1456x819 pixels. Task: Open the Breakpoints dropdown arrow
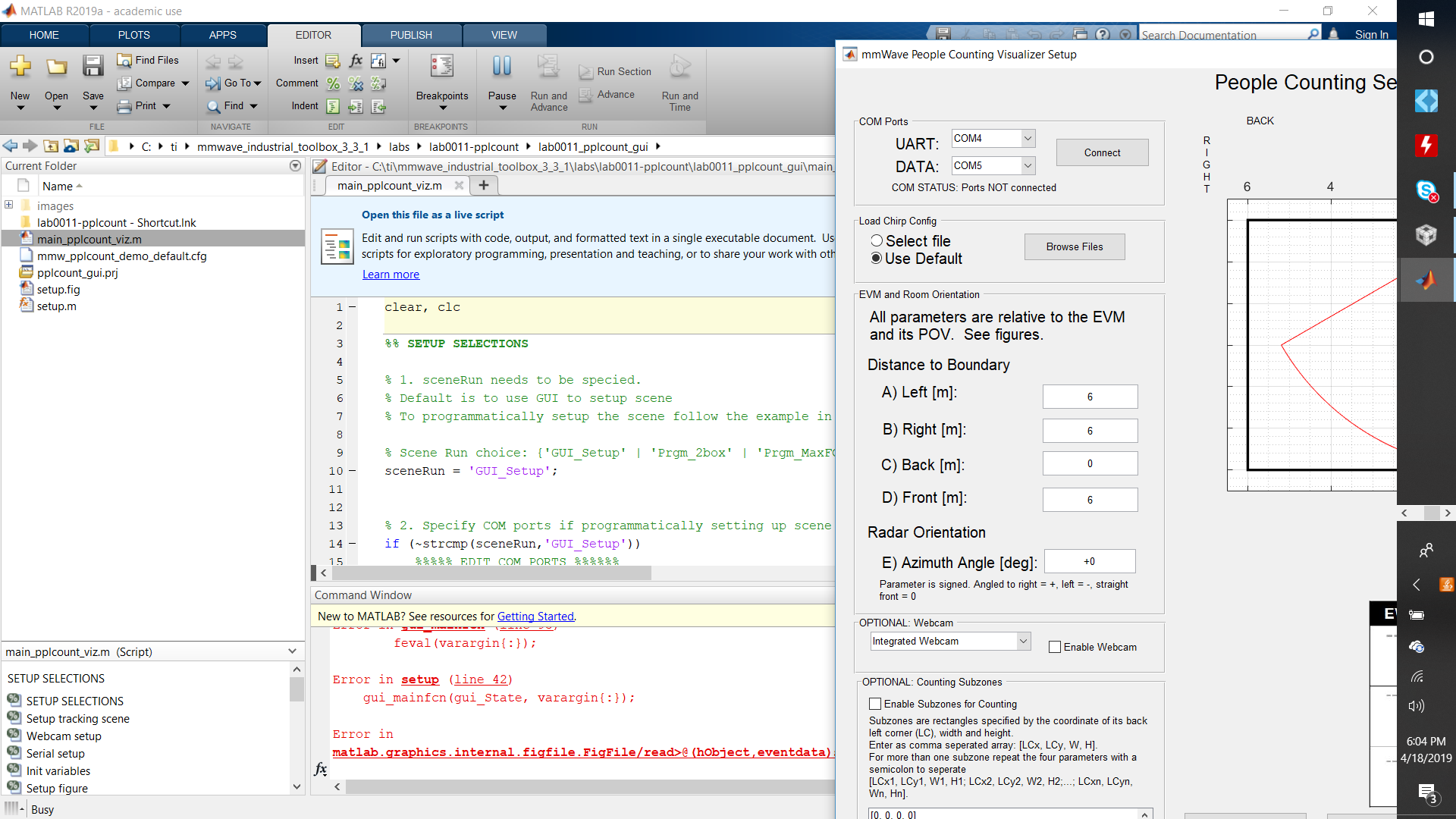point(443,108)
